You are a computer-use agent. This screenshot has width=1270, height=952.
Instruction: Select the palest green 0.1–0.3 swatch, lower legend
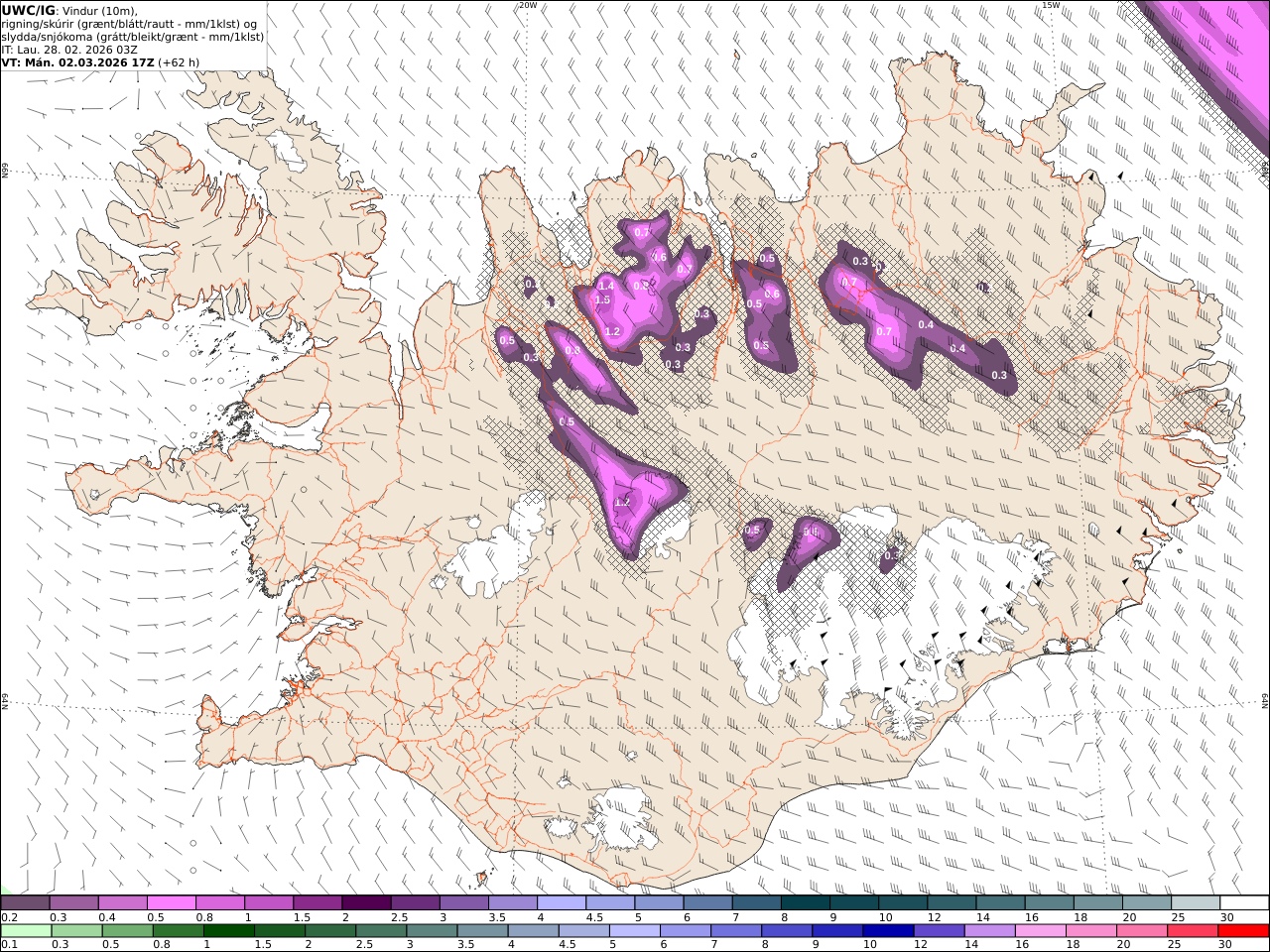26,931
